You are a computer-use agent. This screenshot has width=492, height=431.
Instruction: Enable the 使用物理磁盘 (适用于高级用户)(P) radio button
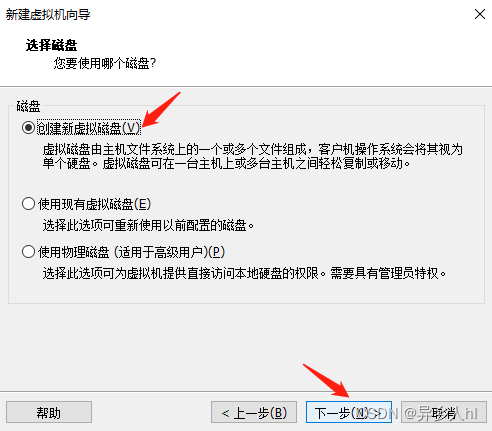click(x=28, y=252)
